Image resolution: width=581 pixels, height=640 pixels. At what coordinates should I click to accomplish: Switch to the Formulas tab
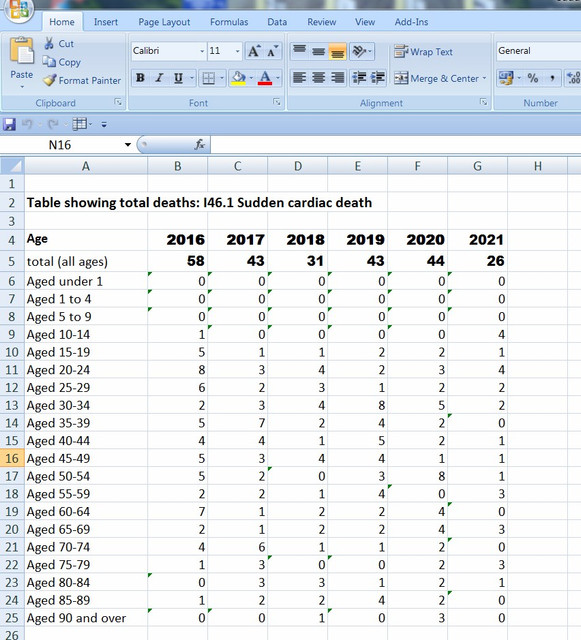pos(229,22)
